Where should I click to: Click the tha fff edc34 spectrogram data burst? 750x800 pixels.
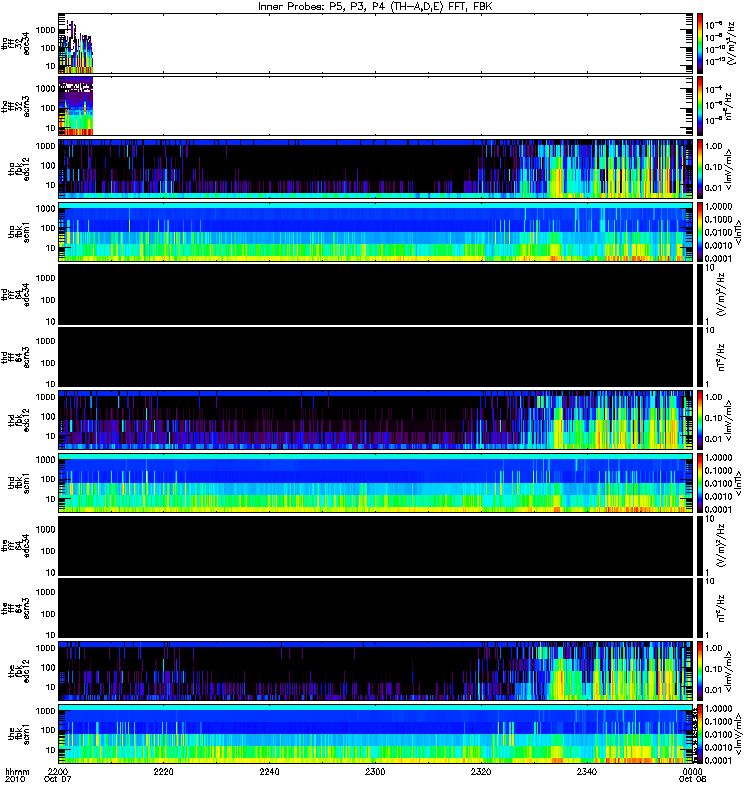[x=76, y=48]
